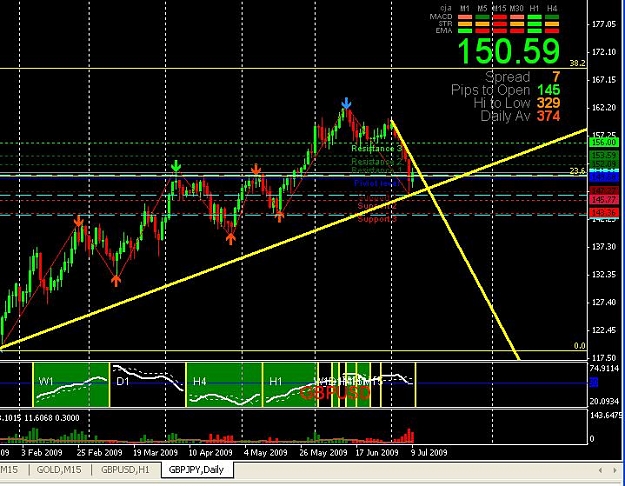The width and height of the screenshot is (625, 486).
Task: Click the D1 trend panel
Action: pos(147,385)
